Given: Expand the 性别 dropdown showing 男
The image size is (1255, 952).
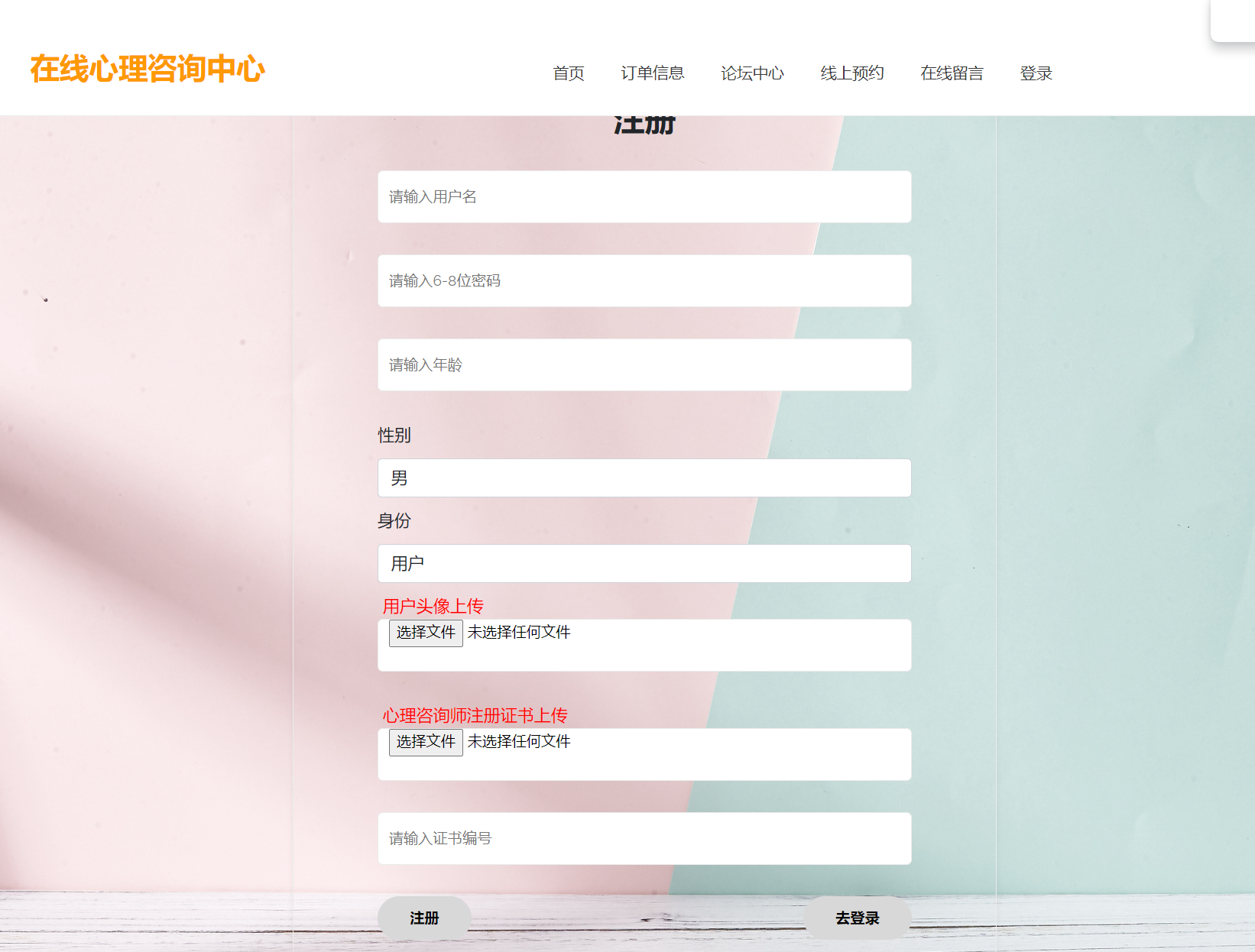Looking at the screenshot, I should tap(644, 478).
